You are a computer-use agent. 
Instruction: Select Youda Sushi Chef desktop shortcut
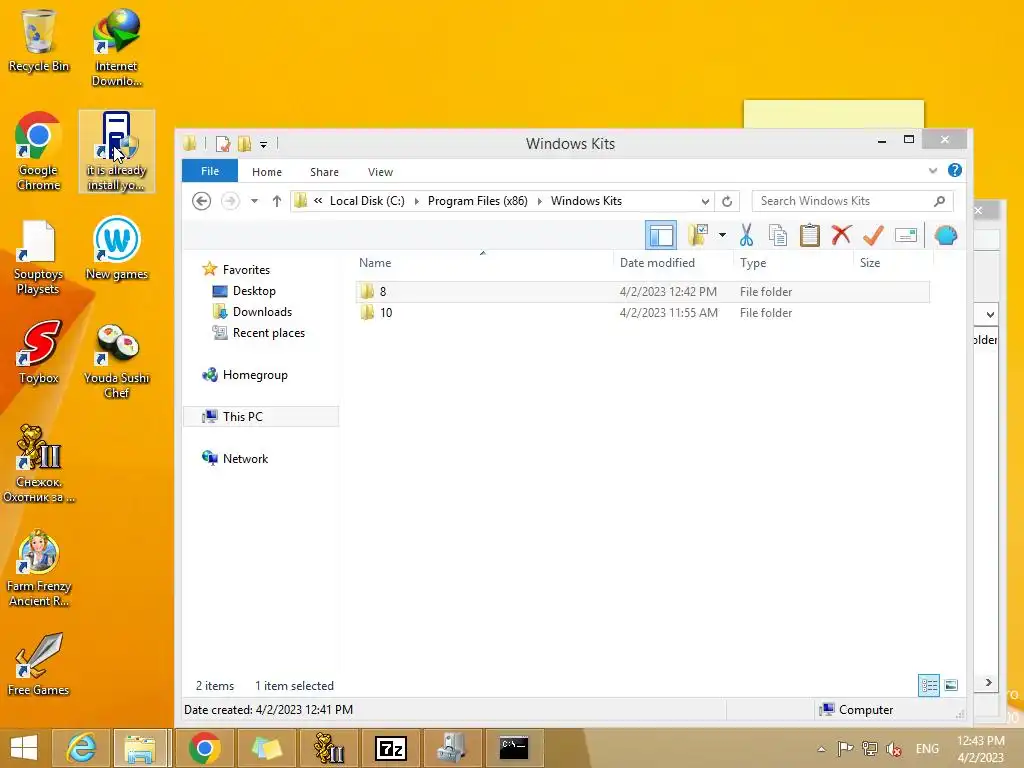[116, 360]
